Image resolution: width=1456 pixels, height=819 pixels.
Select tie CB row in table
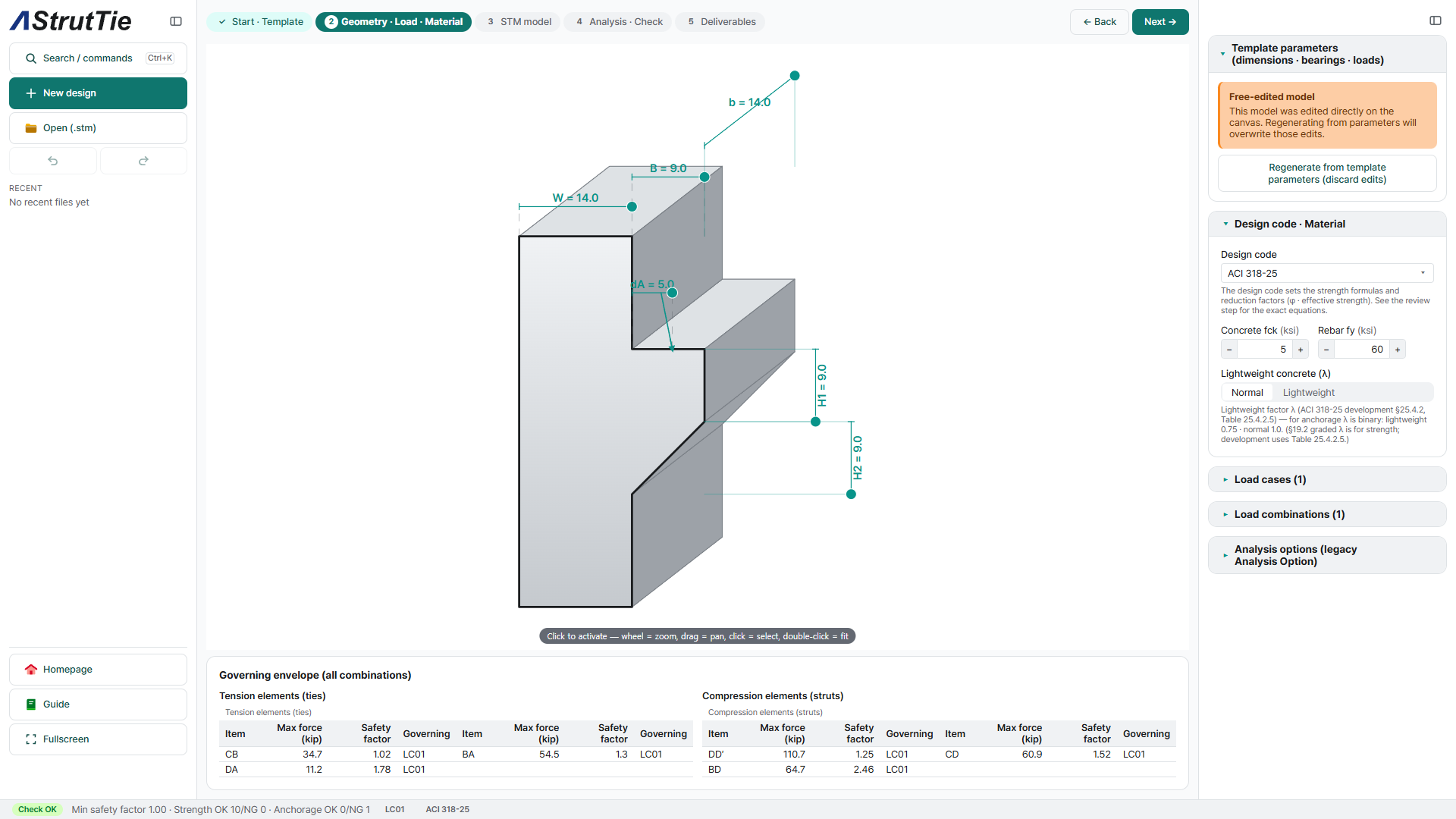pos(337,755)
